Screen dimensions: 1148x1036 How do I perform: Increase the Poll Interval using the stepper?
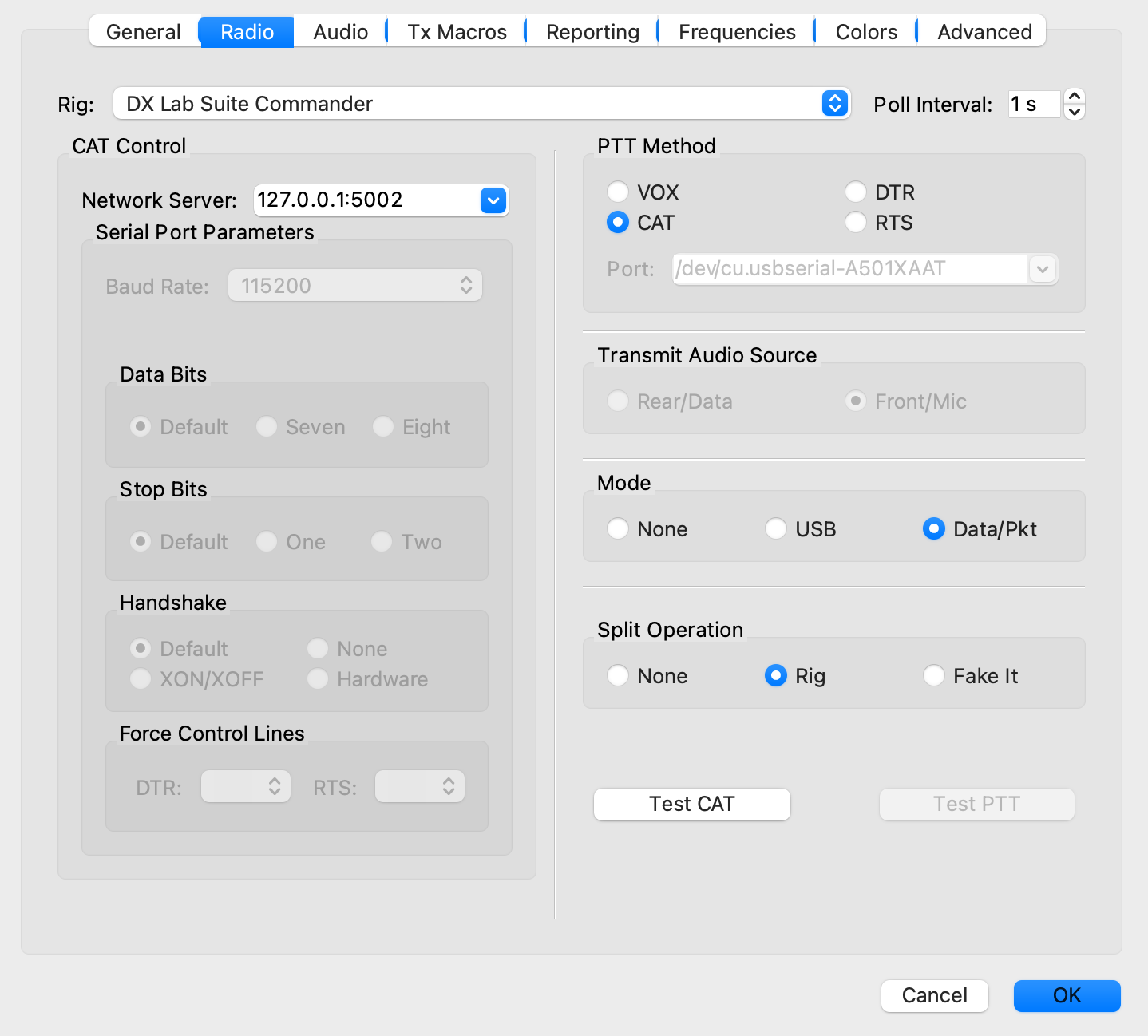pyautogui.click(x=1075, y=97)
